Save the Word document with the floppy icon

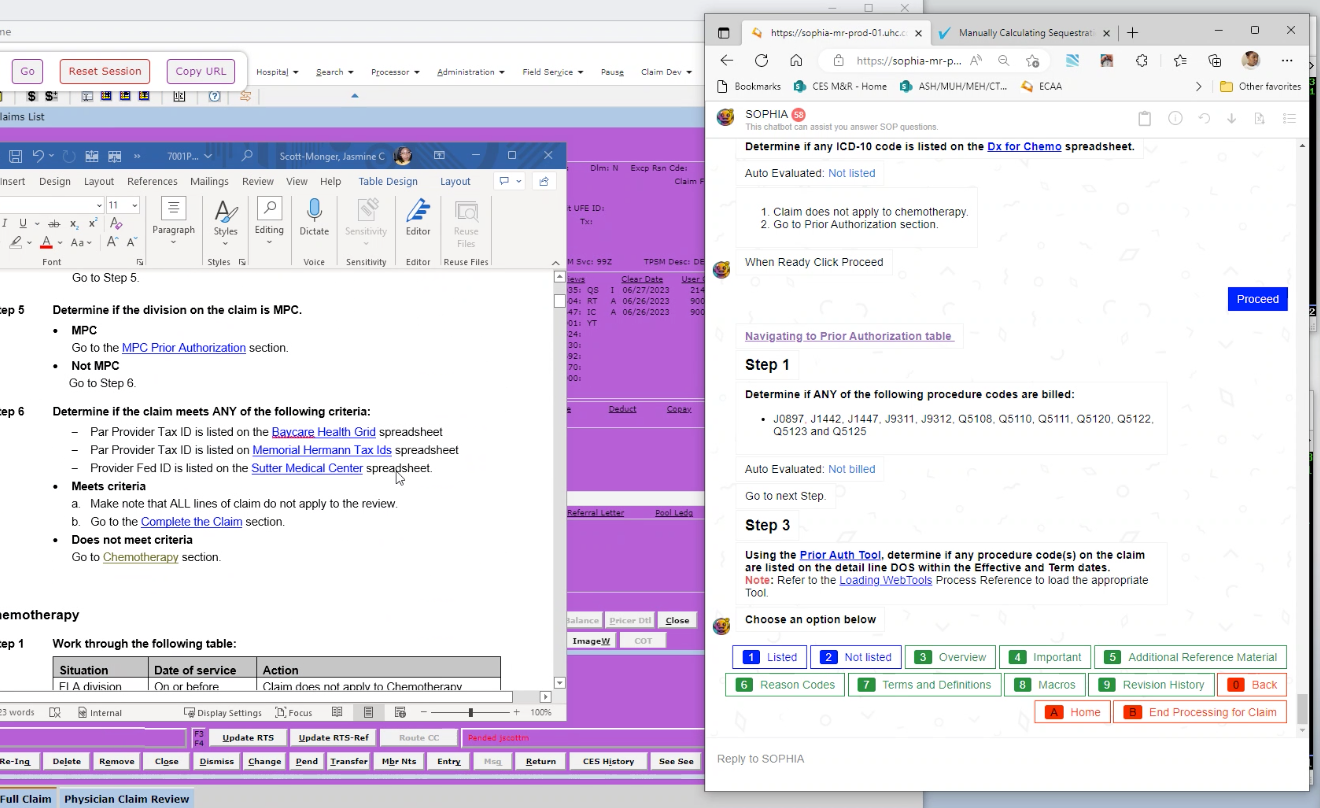[15, 156]
